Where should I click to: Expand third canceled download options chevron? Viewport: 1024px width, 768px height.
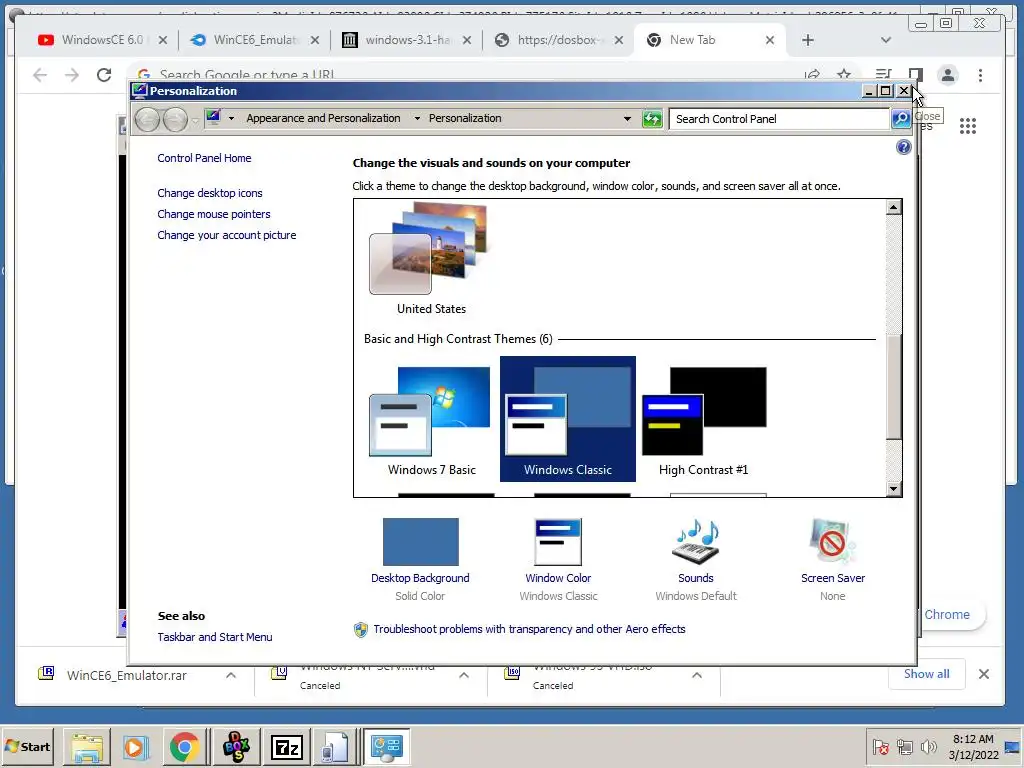point(697,675)
